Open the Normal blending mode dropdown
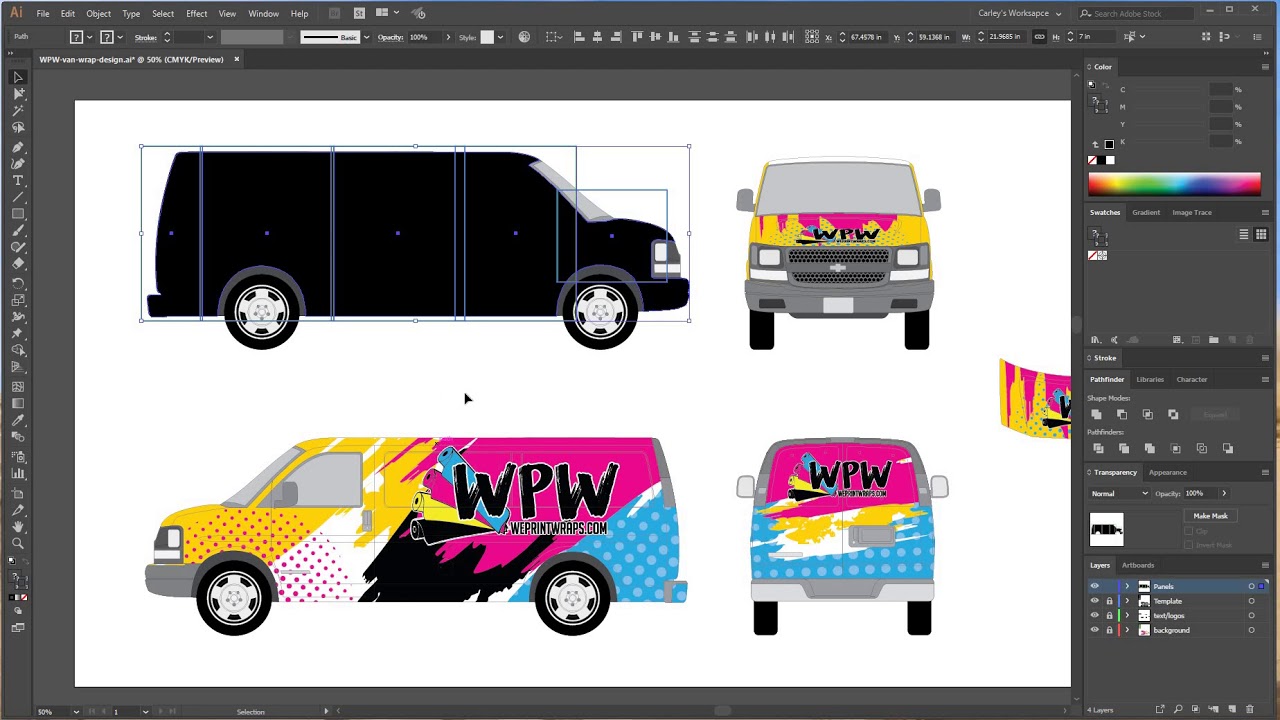1280x720 pixels. click(x=1119, y=494)
